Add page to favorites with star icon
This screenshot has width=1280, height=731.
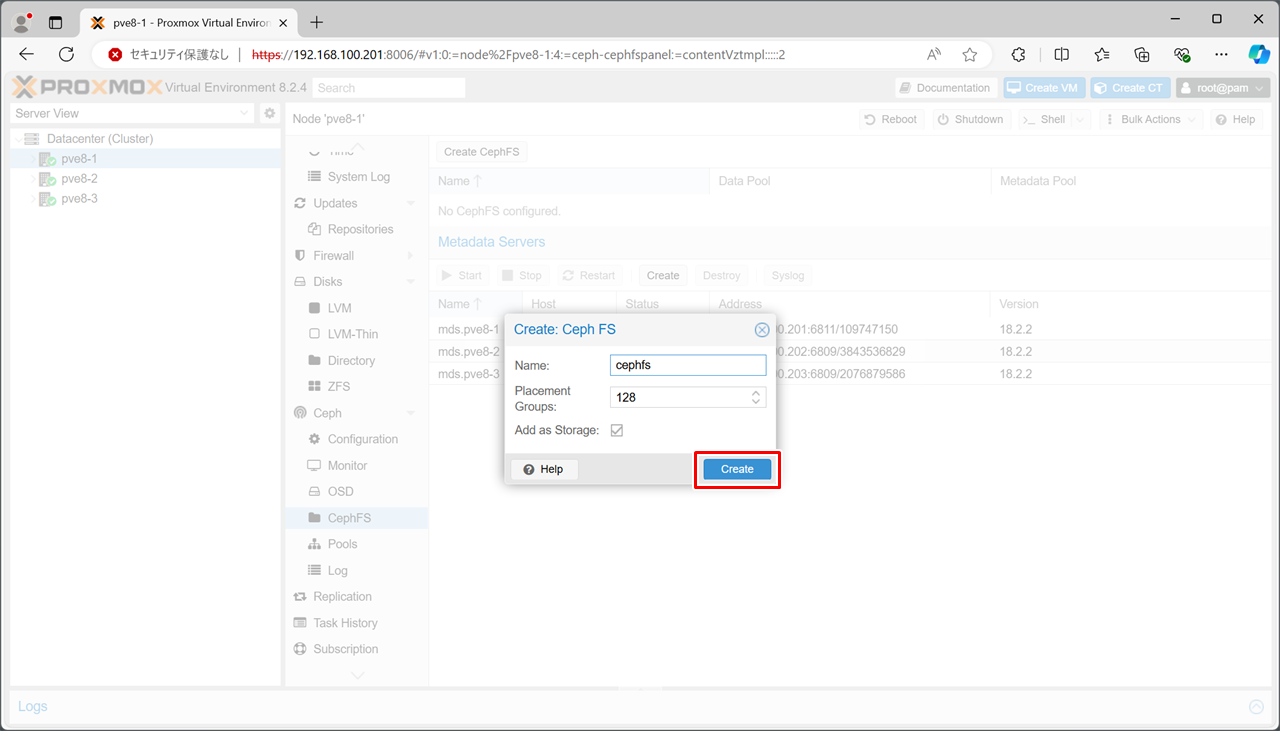(x=969, y=55)
